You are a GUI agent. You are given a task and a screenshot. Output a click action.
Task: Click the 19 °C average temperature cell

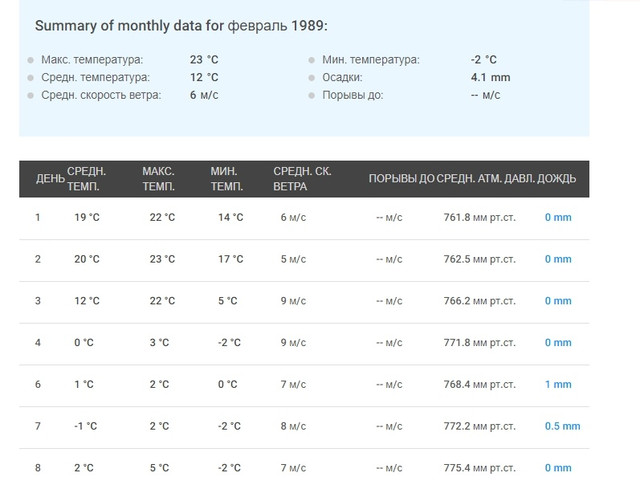[x=87, y=217]
